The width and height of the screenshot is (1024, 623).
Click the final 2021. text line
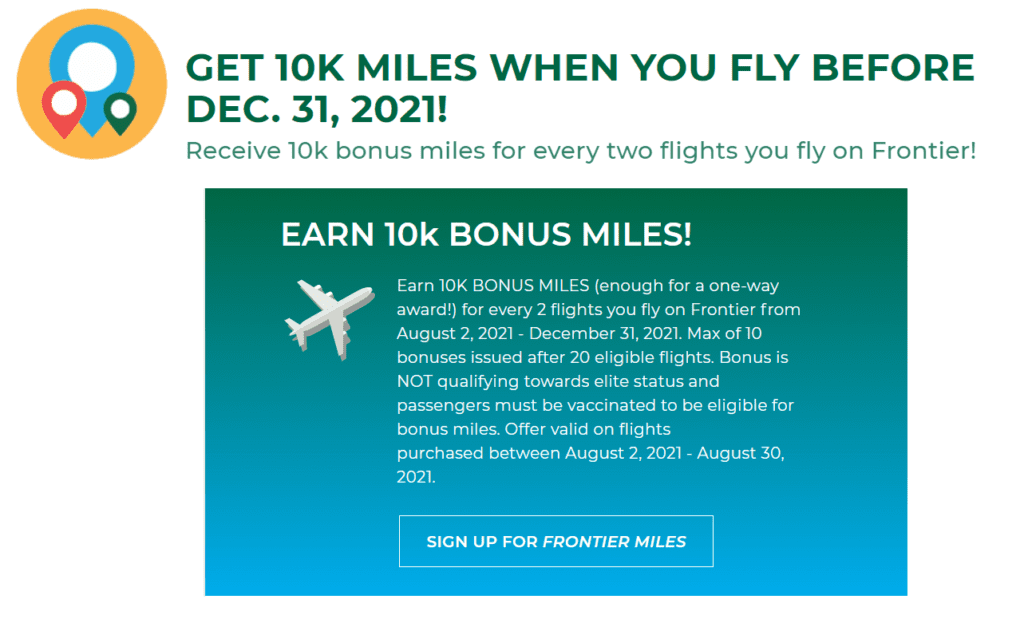[416, 477]
